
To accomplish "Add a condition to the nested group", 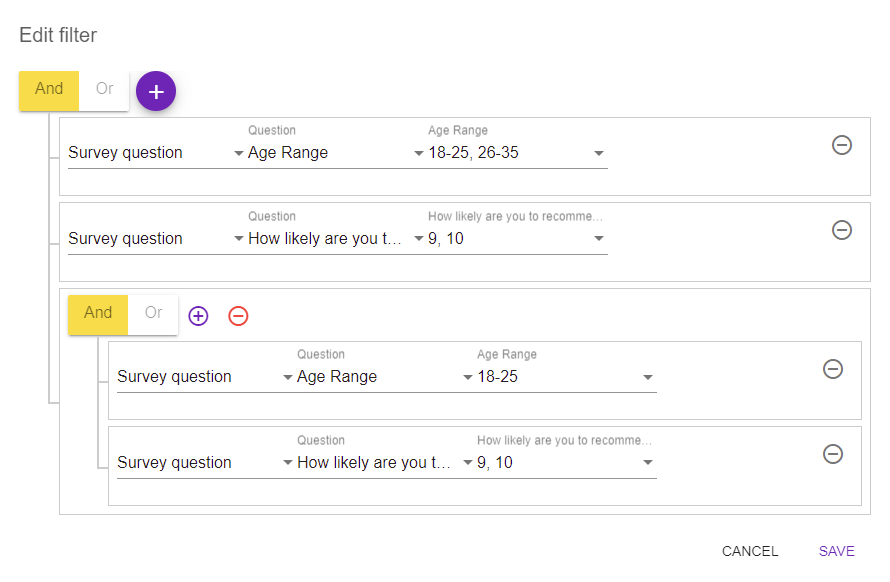I will pyautogui.click(x=198, y=316).
